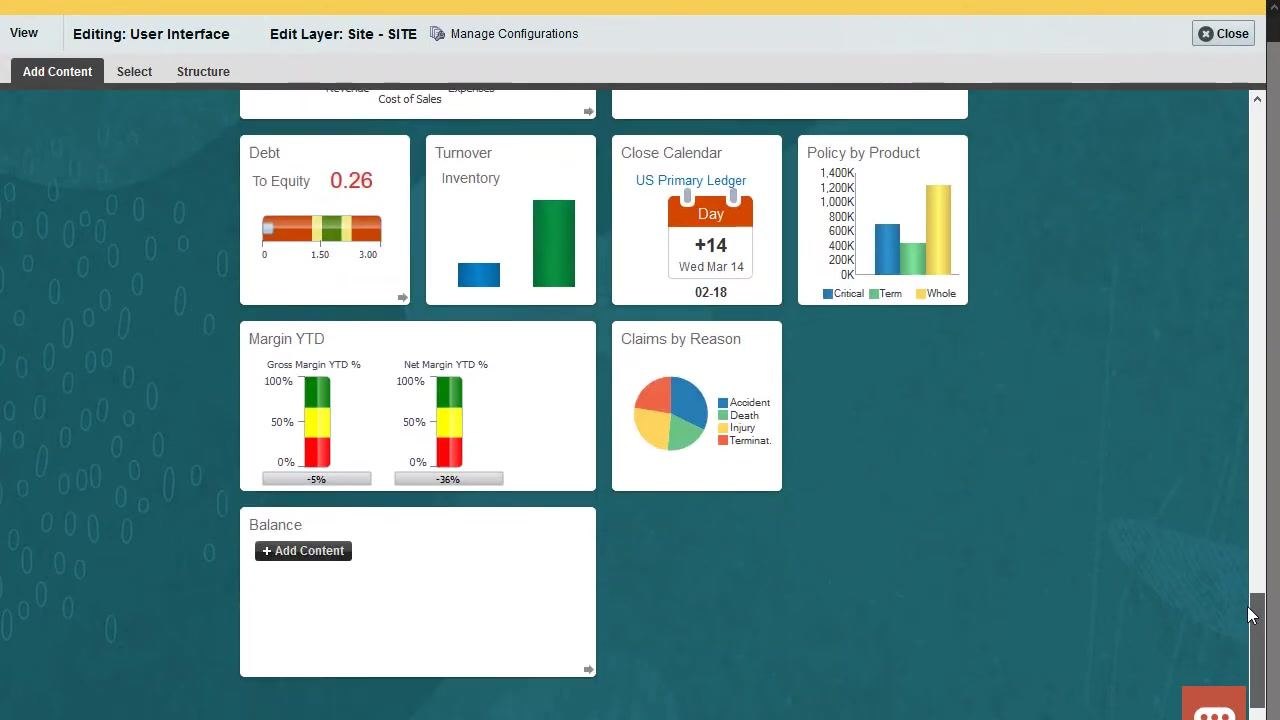This screenshot has width=1280, height=720.
Task: Click the X icon in the Close button
Action: point(1206,34)
